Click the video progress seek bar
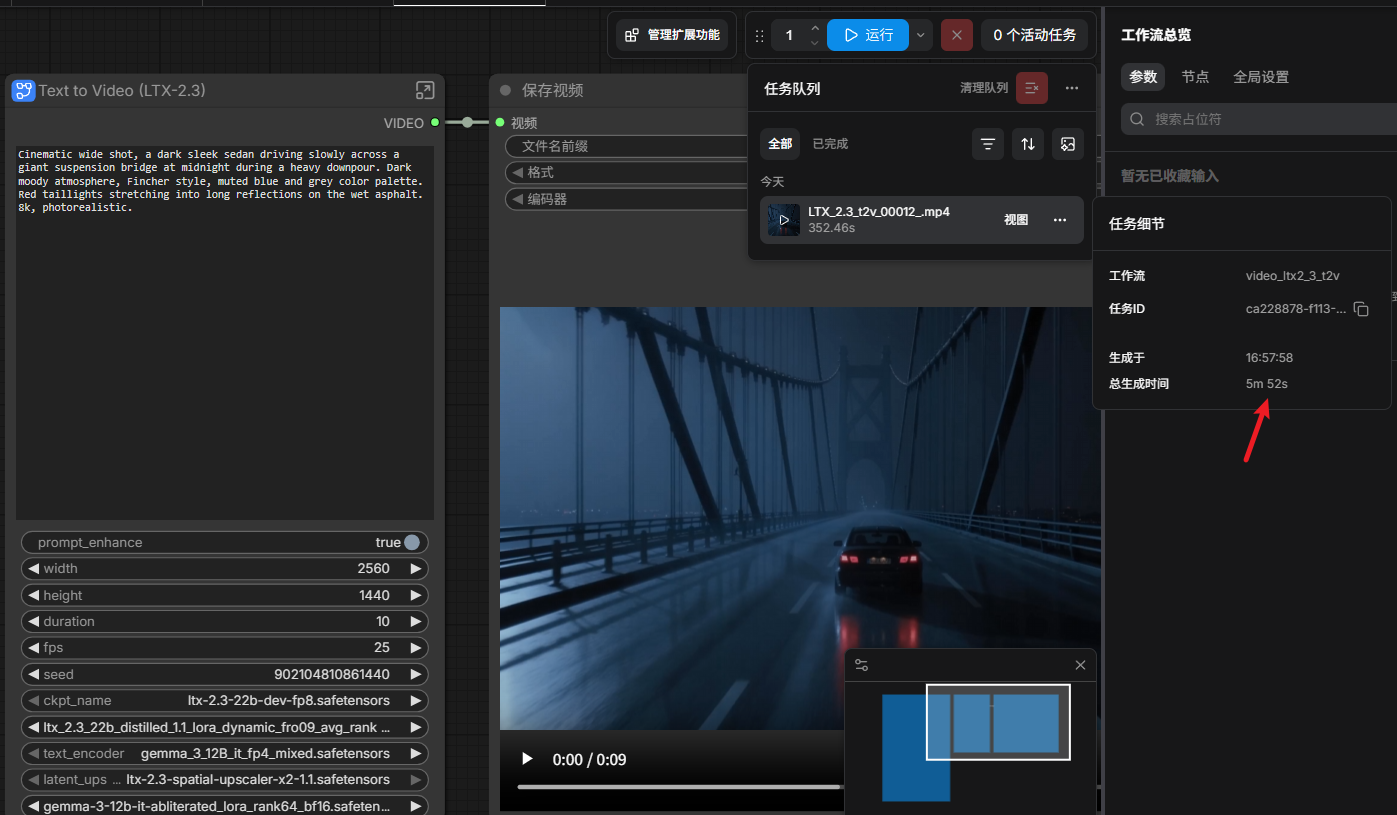 [x=680, y=787]
